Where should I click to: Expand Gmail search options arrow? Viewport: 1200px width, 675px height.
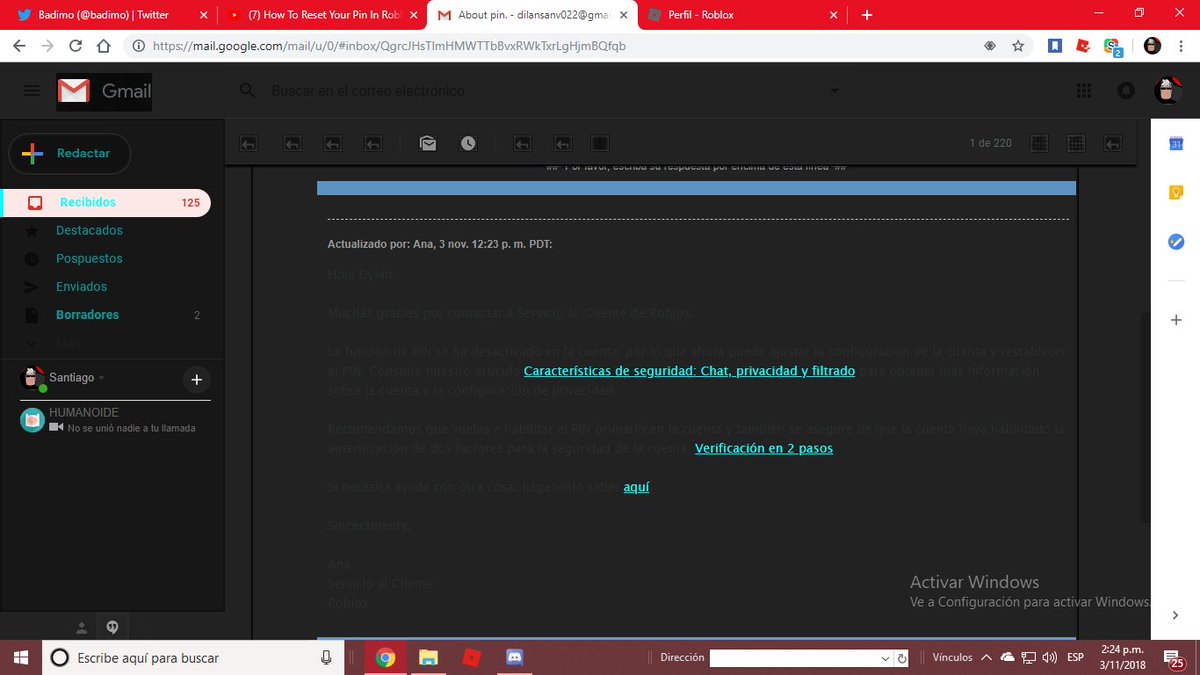pyautogui.click(x=835, y=91)
